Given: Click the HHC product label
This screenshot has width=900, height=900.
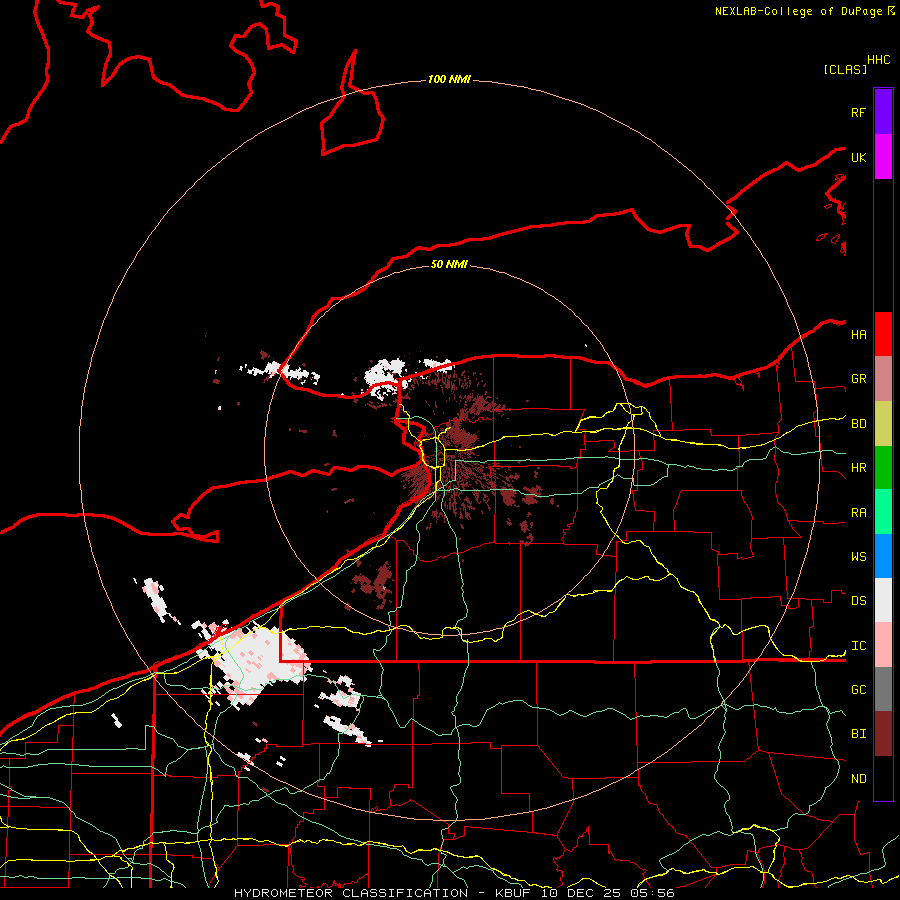Looking at the screenshot, I should pos(879,60).
